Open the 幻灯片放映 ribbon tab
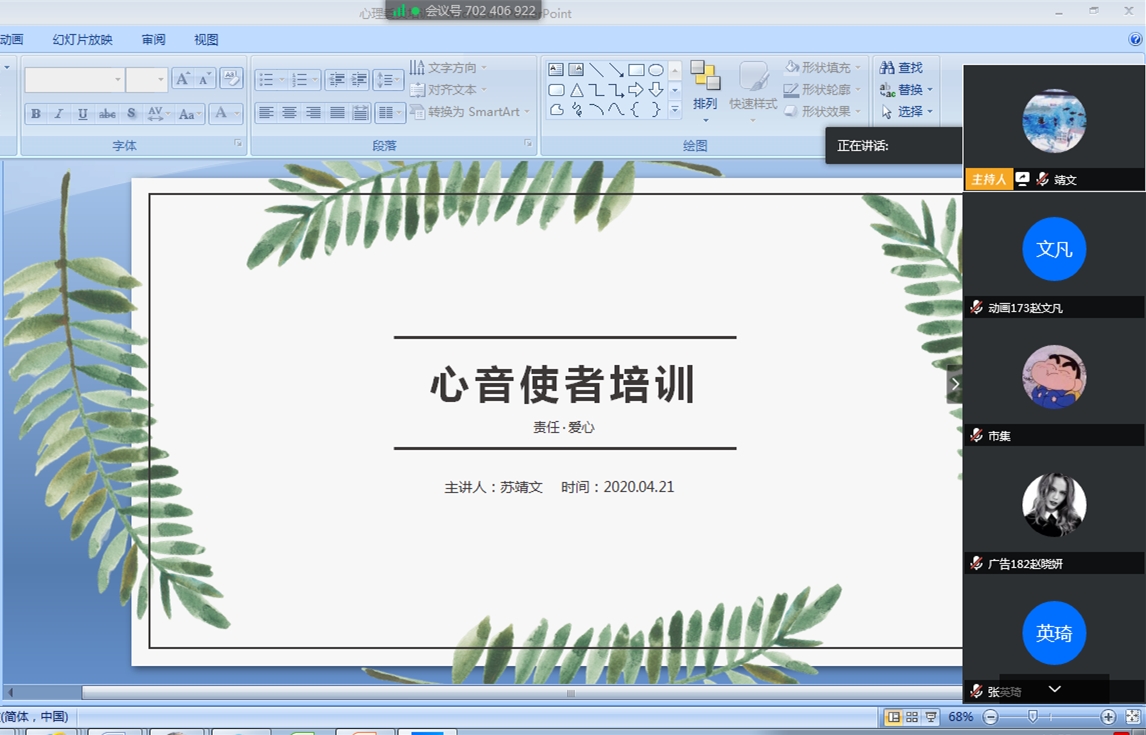 point(82,40)
